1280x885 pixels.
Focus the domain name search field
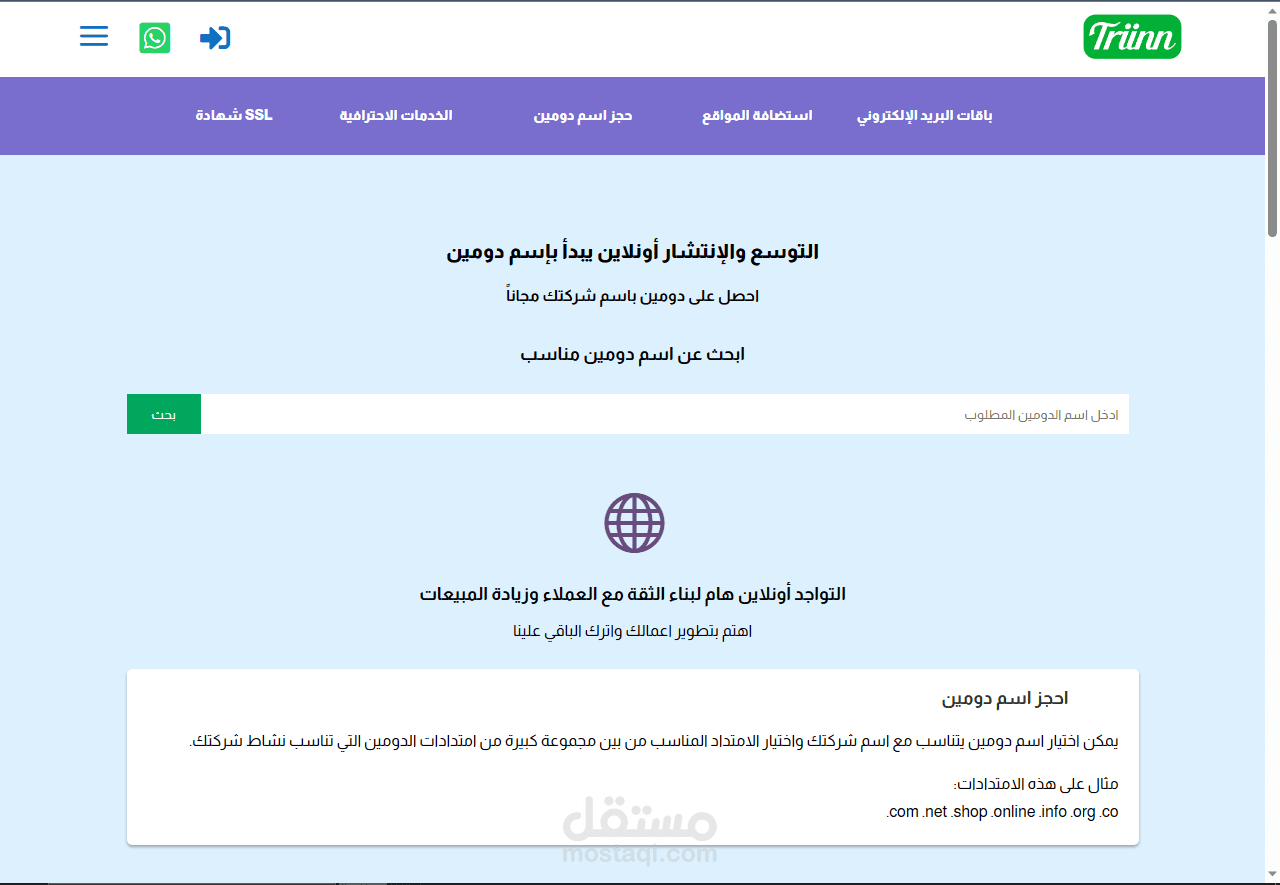tap(665, 414)
